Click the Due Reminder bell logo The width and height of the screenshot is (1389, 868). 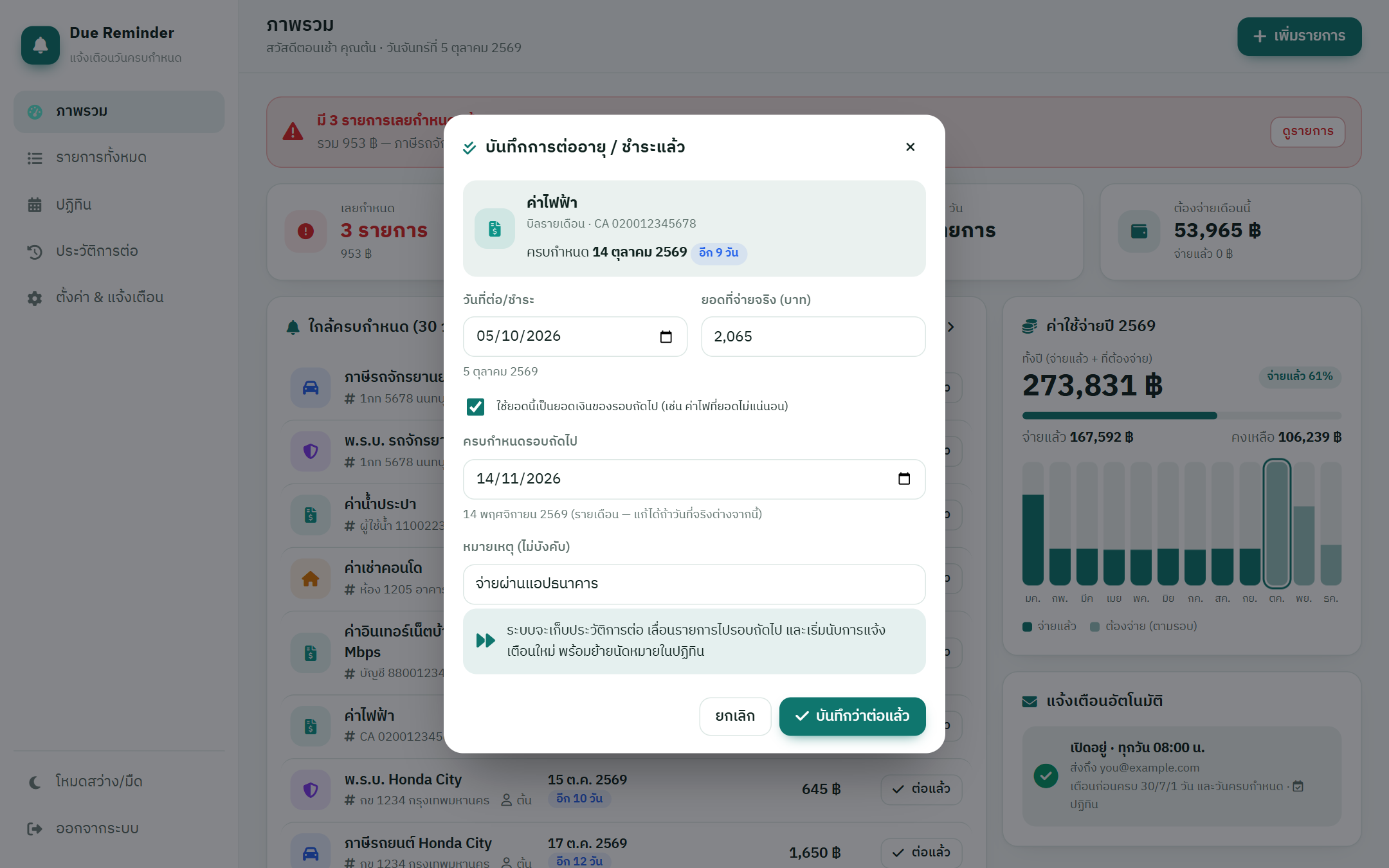41,45
